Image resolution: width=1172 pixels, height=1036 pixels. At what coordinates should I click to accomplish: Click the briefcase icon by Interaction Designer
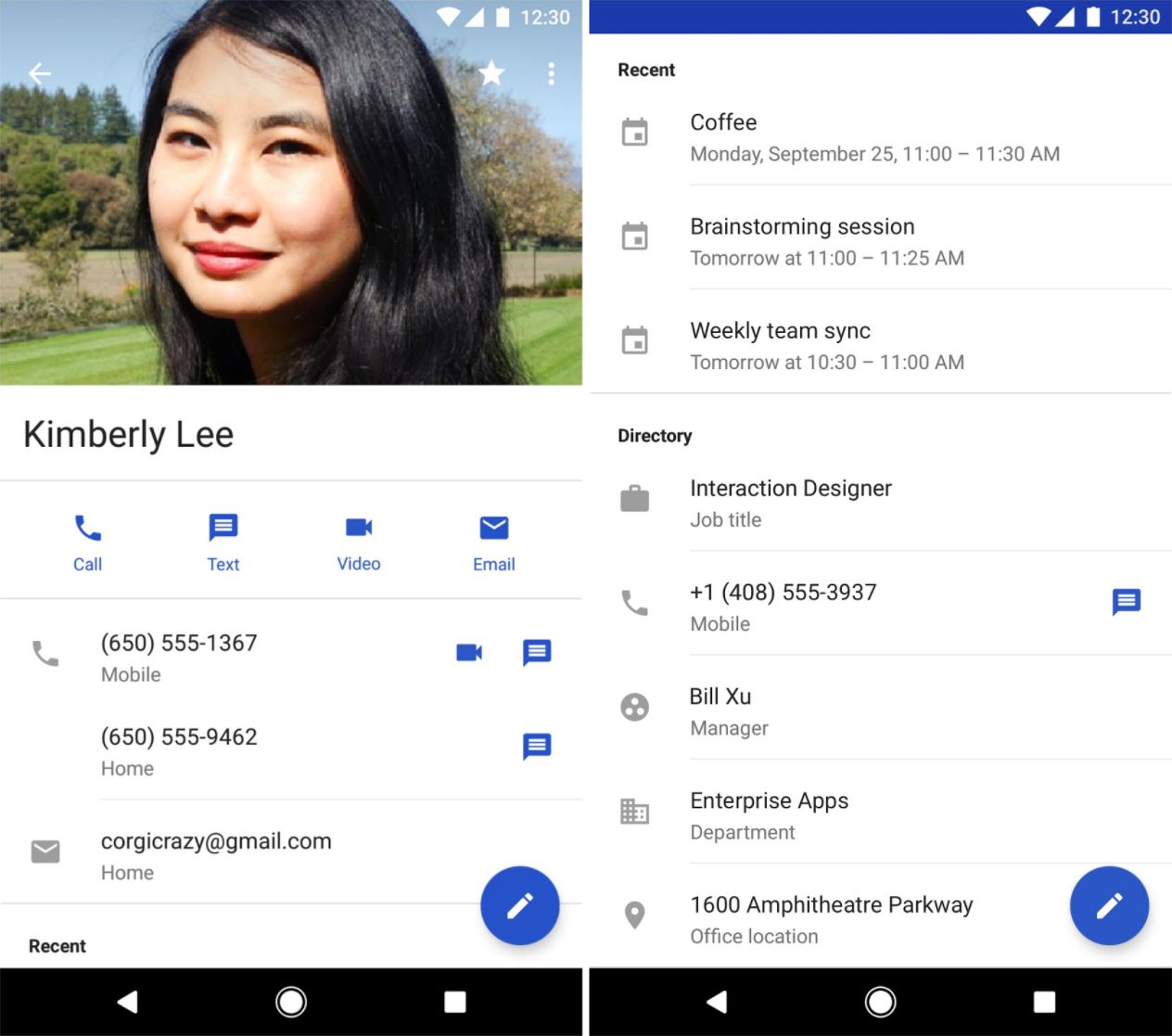tap(635, 499)
